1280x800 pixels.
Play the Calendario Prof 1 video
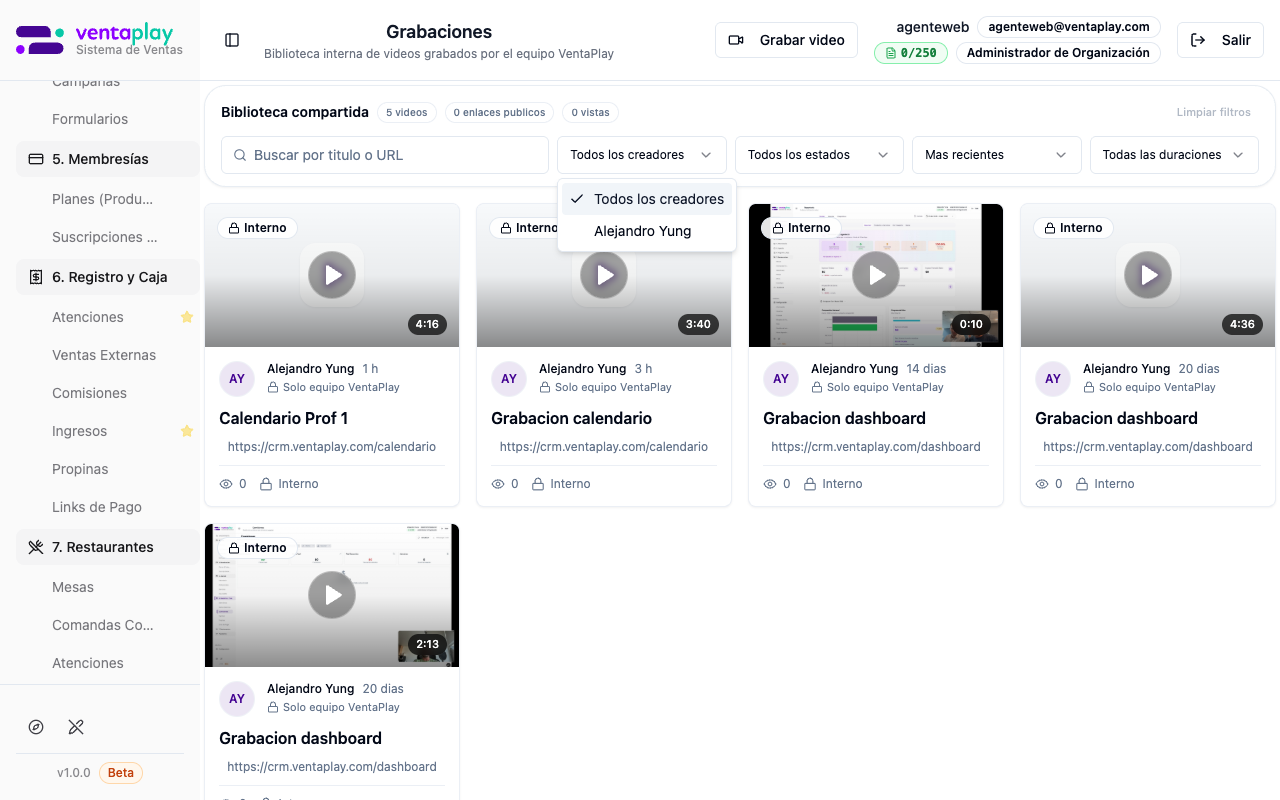pyautogui.click(x=332, y=275)
